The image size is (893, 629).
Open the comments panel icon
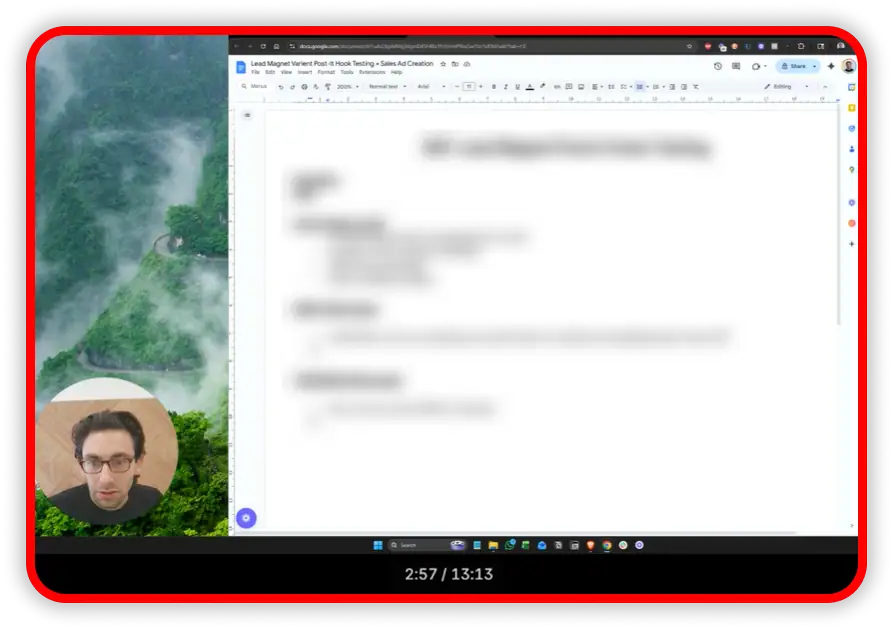(x=736, y=66)
